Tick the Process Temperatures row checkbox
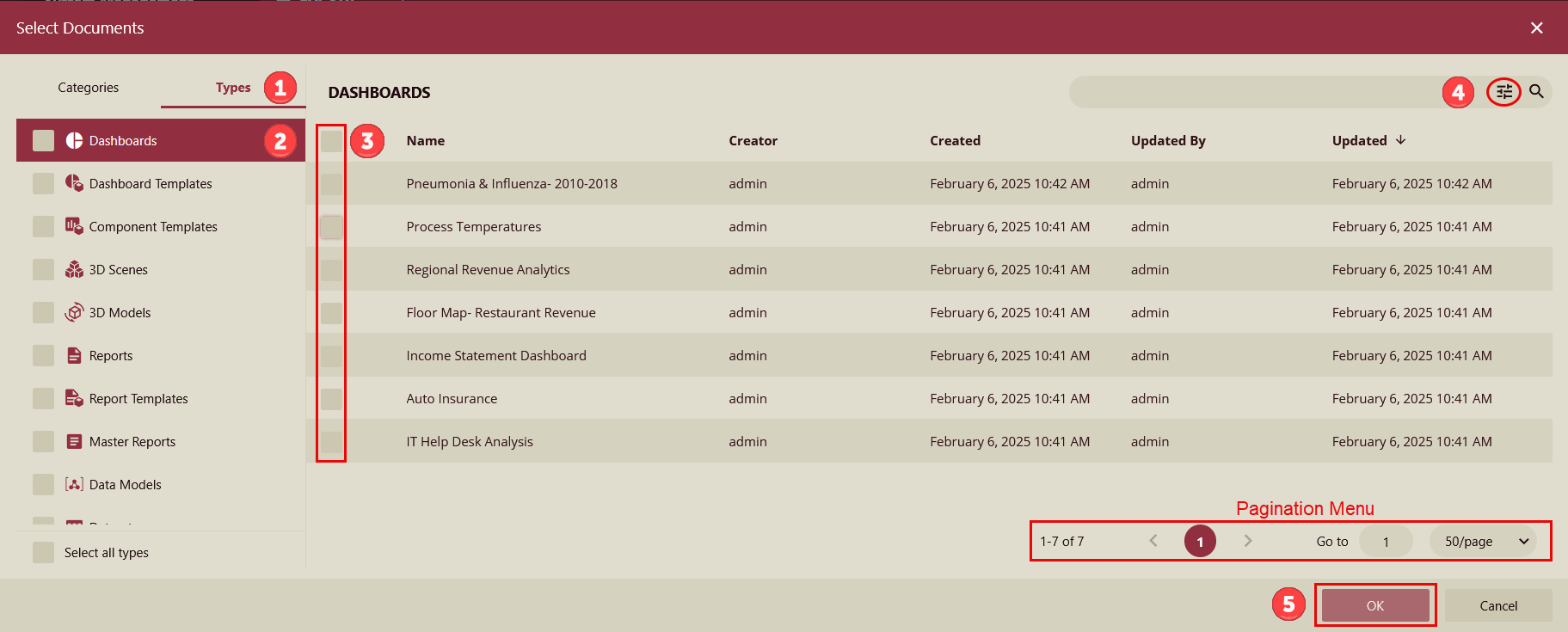The height and width of the screenshot is (632, 1568). click(331, 227)
